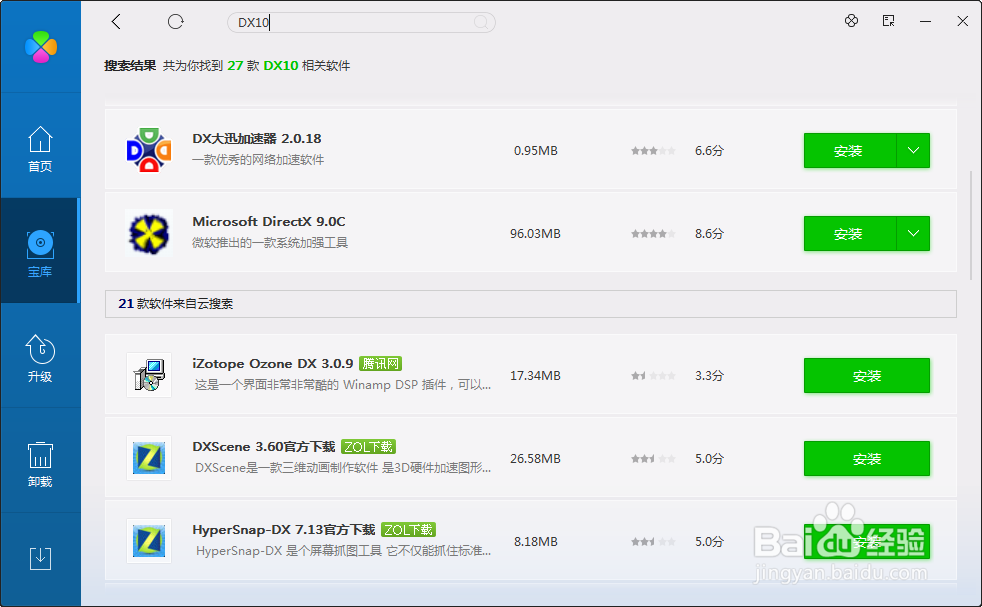Install DXScene 3.60
This screenshot has height=607, width=982.
pyautogui.click(x=867, y=459)
